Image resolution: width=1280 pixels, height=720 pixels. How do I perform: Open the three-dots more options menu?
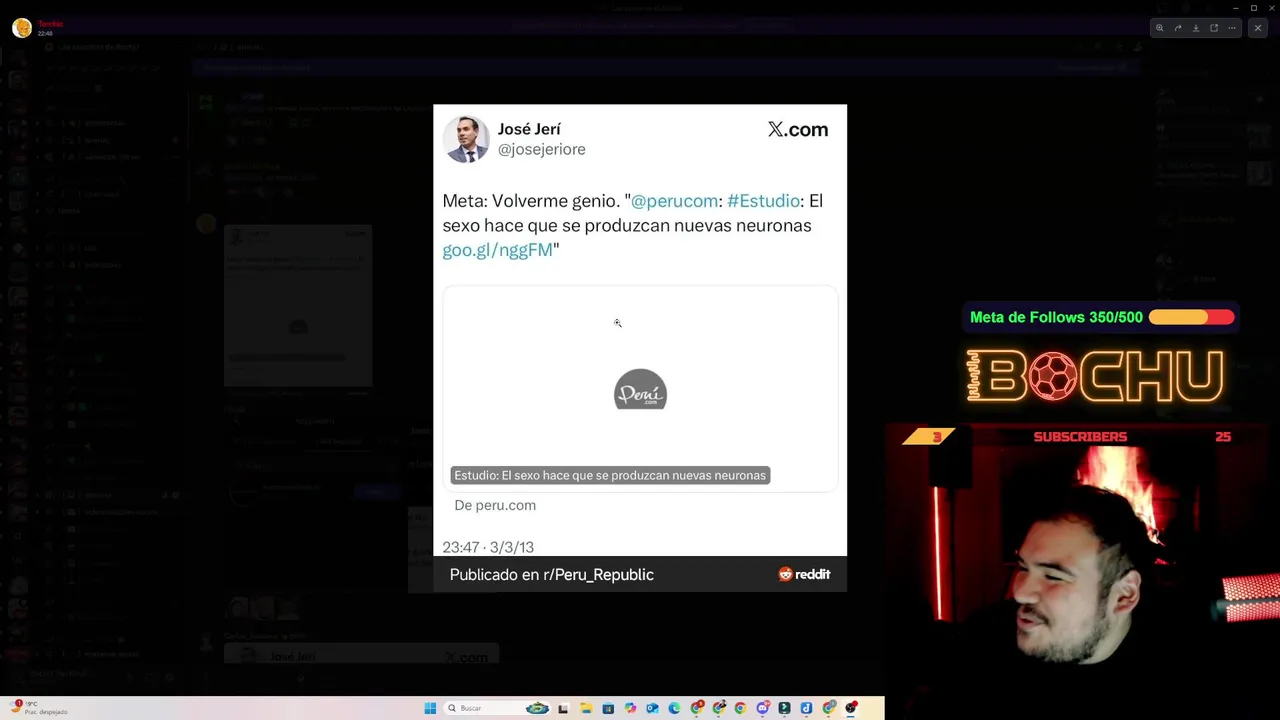point(1234,28)
